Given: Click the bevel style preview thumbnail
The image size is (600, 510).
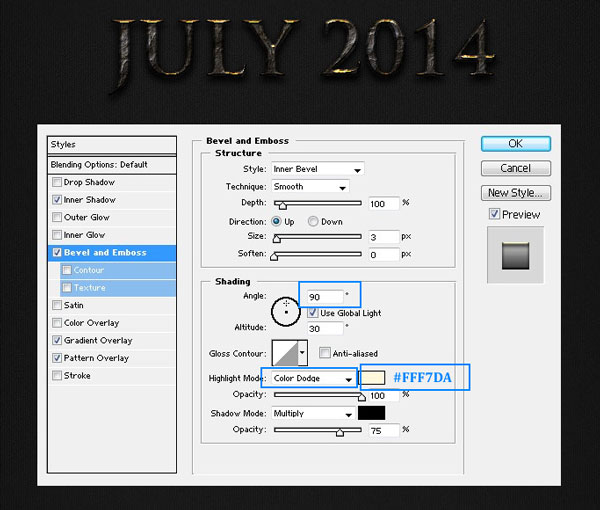Looking at the screenshot, I should pos(515,255).
